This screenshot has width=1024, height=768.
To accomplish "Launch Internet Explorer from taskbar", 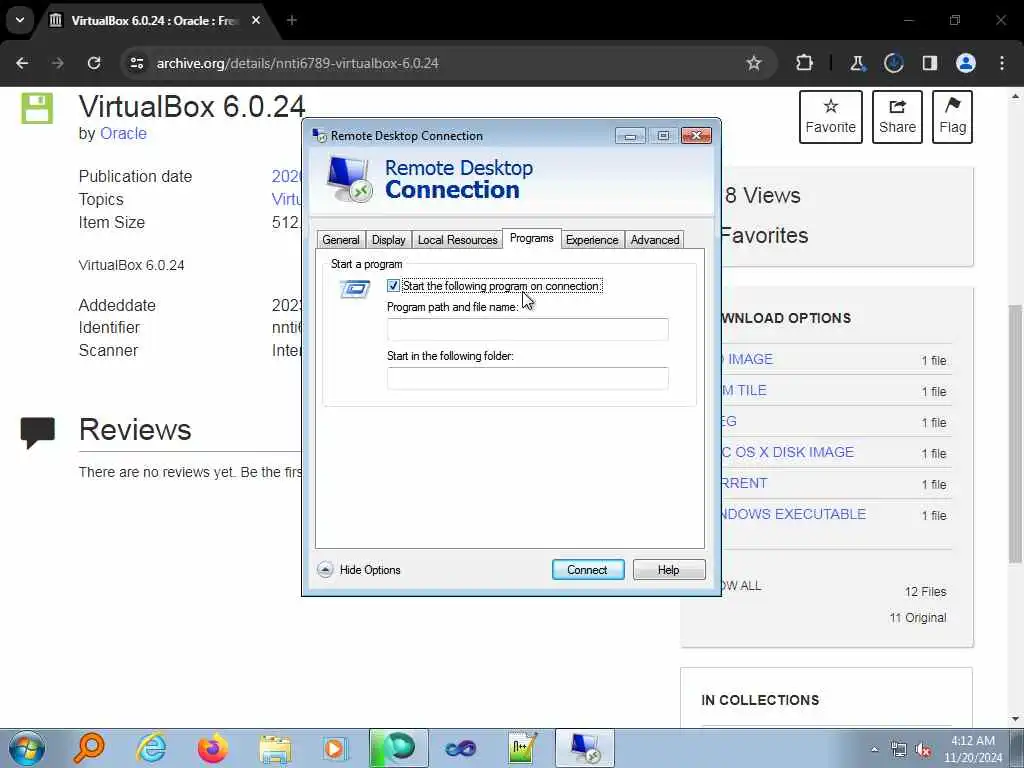I will [151, 748].
